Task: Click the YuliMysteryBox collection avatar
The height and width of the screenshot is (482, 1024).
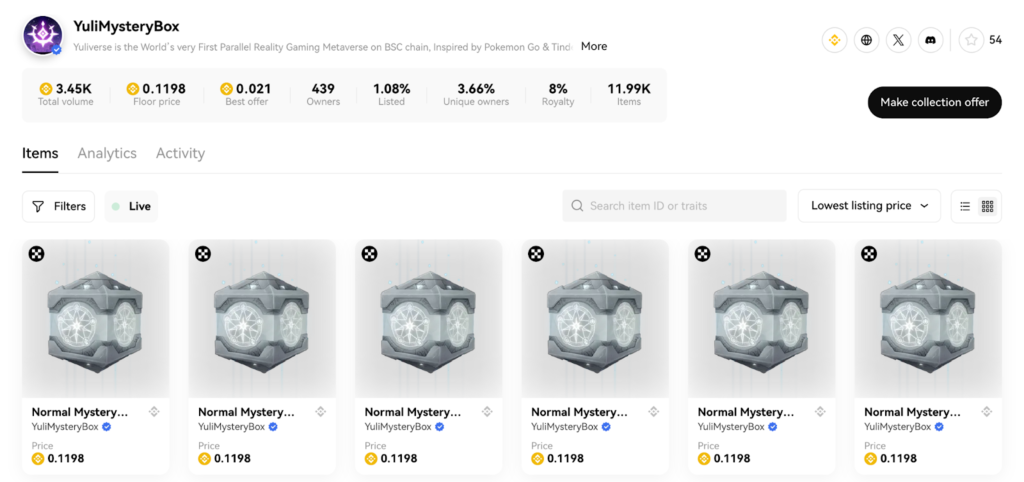Action: tap(43, 35)
